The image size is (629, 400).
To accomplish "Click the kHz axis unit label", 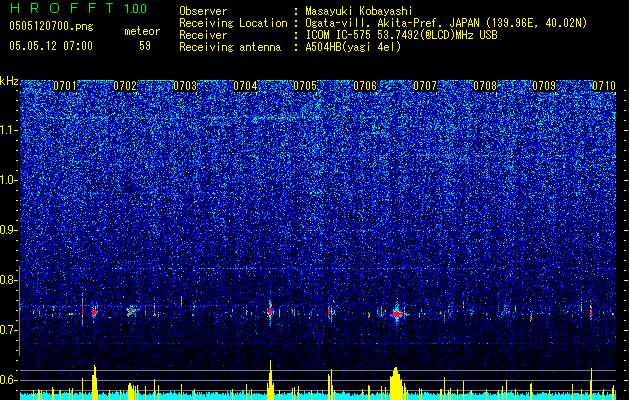I will pyautogui.click(x=9, y=81).
